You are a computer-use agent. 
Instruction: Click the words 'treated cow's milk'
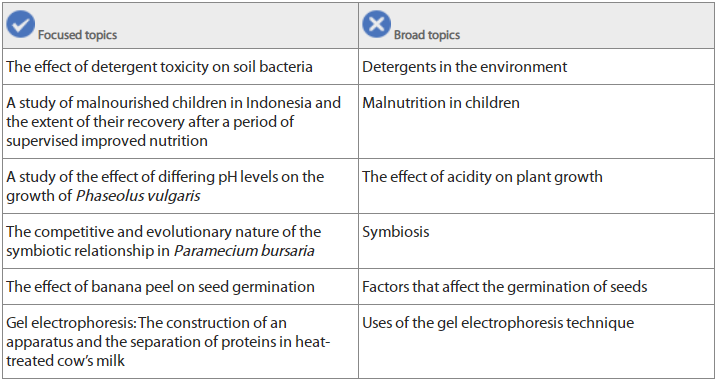(x=65, y=360)
